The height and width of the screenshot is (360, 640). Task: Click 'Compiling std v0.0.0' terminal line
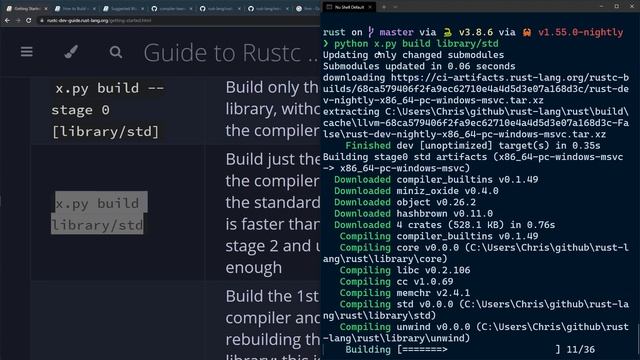click(x=476, y=310)
